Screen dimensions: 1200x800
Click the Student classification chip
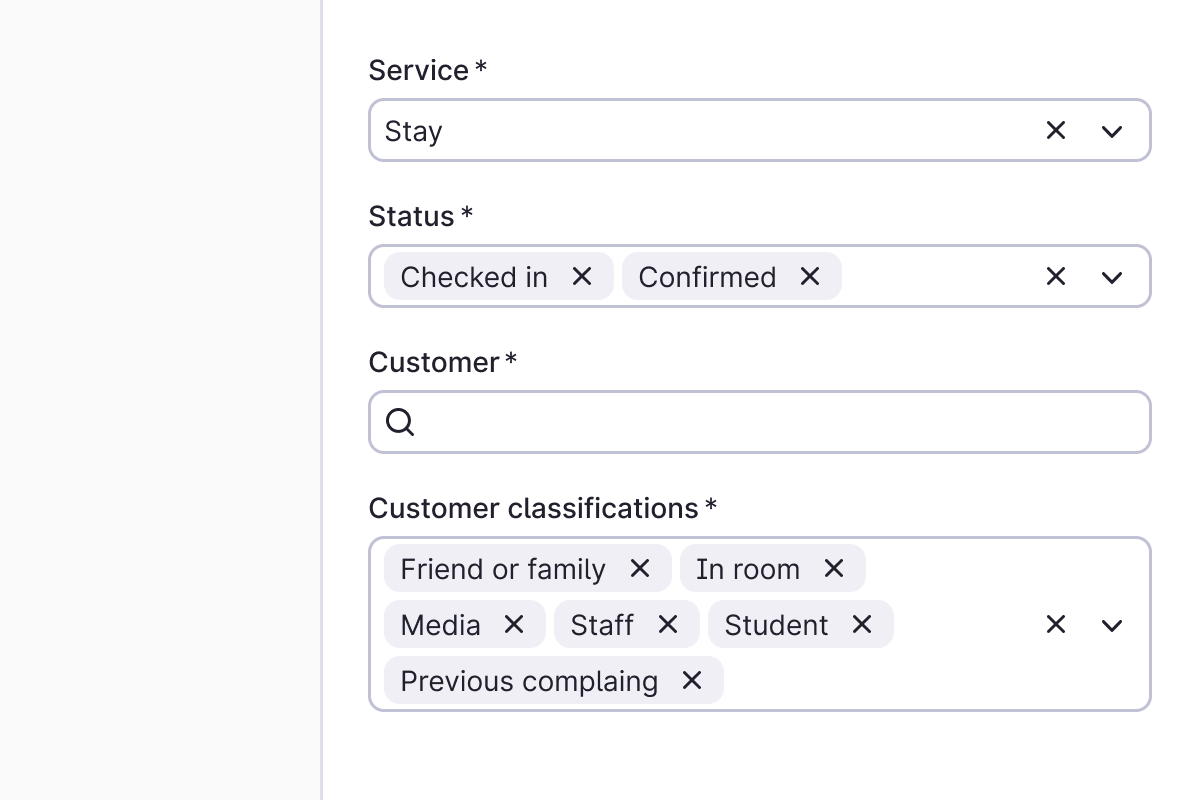(776, 625)
